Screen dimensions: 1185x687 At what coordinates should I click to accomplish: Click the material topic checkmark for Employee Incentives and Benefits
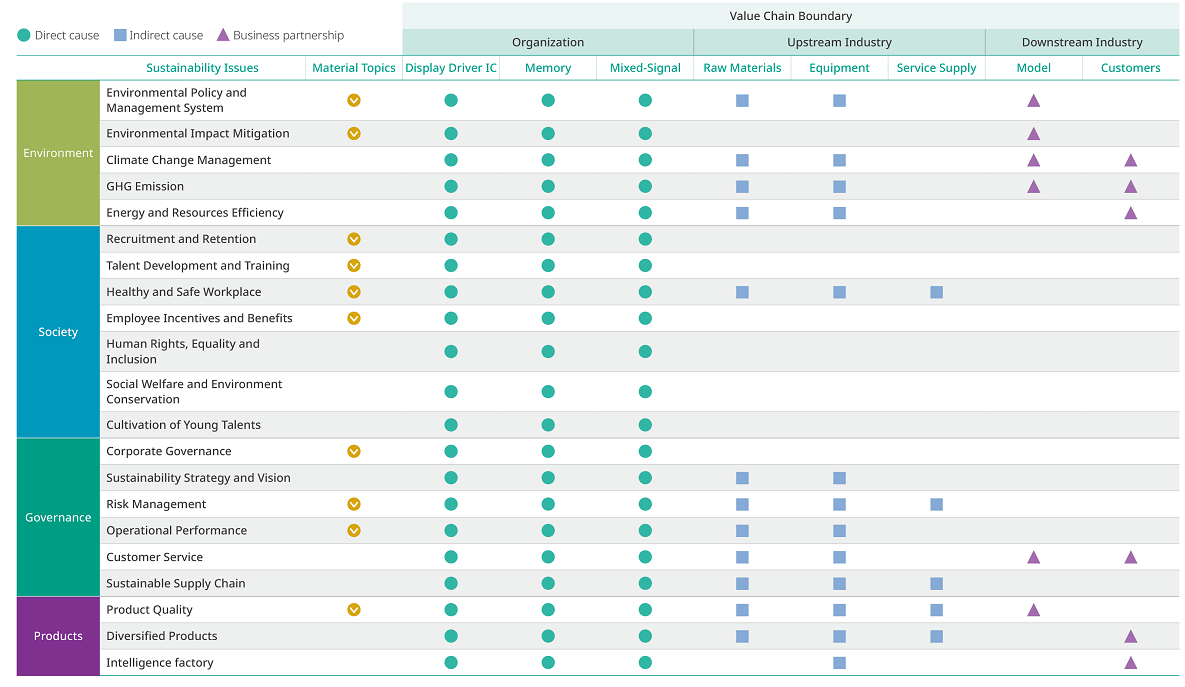(x=354, y=318)
